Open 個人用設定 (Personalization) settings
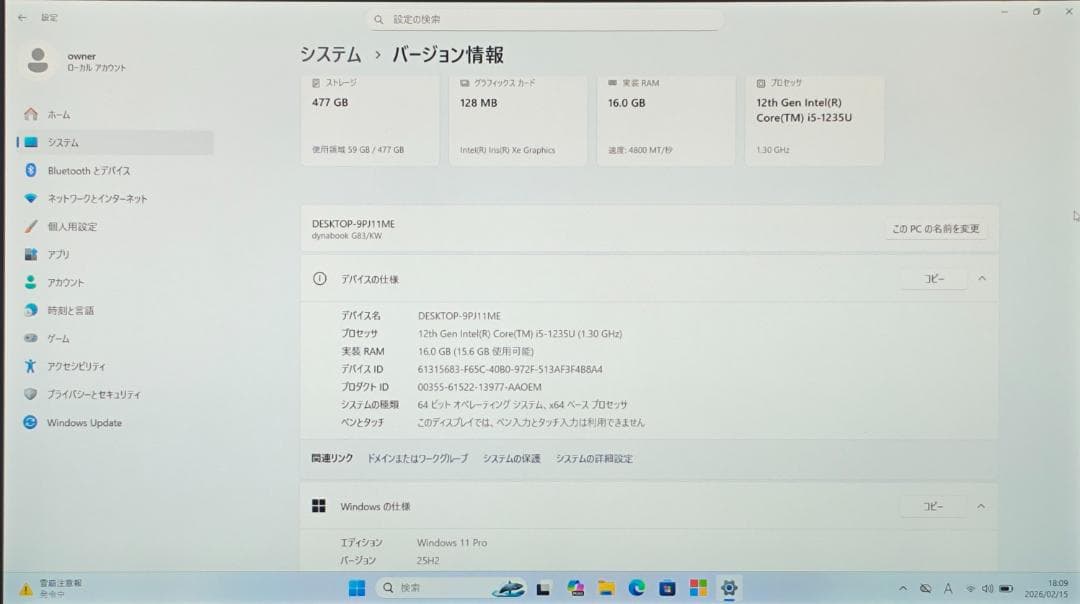 [76, 226]
